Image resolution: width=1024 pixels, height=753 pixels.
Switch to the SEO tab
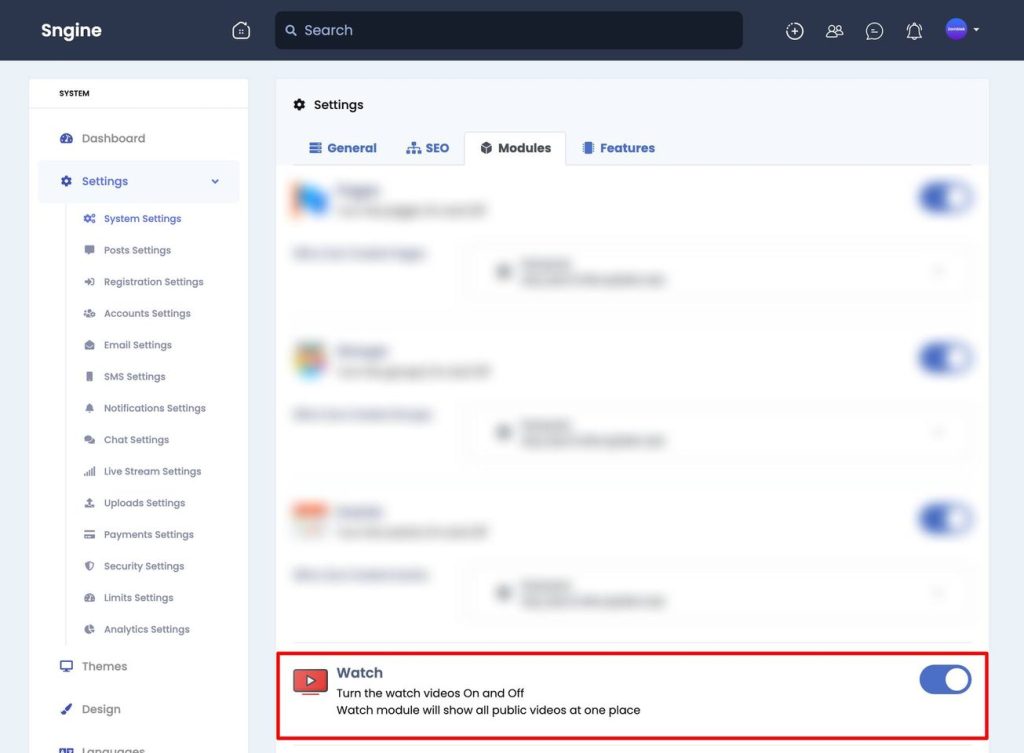[x=428, y=148]
